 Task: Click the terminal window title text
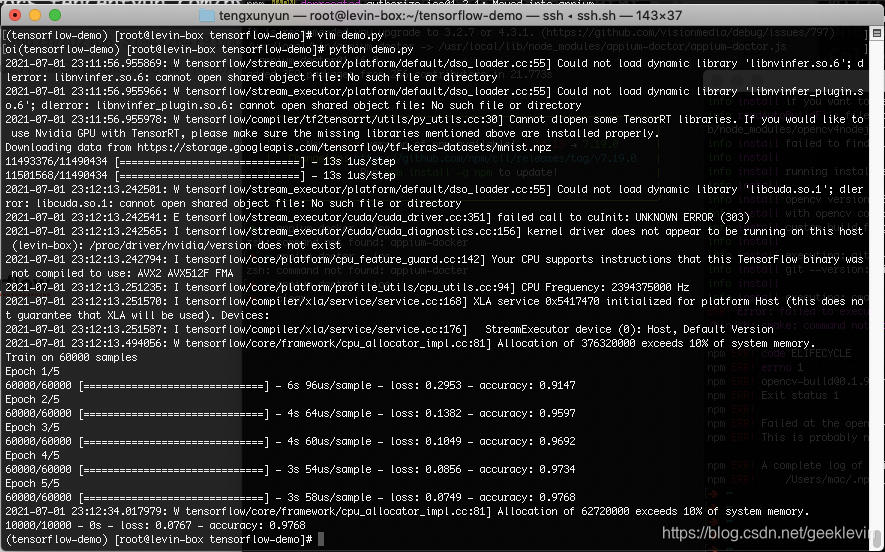coord(450,16)
